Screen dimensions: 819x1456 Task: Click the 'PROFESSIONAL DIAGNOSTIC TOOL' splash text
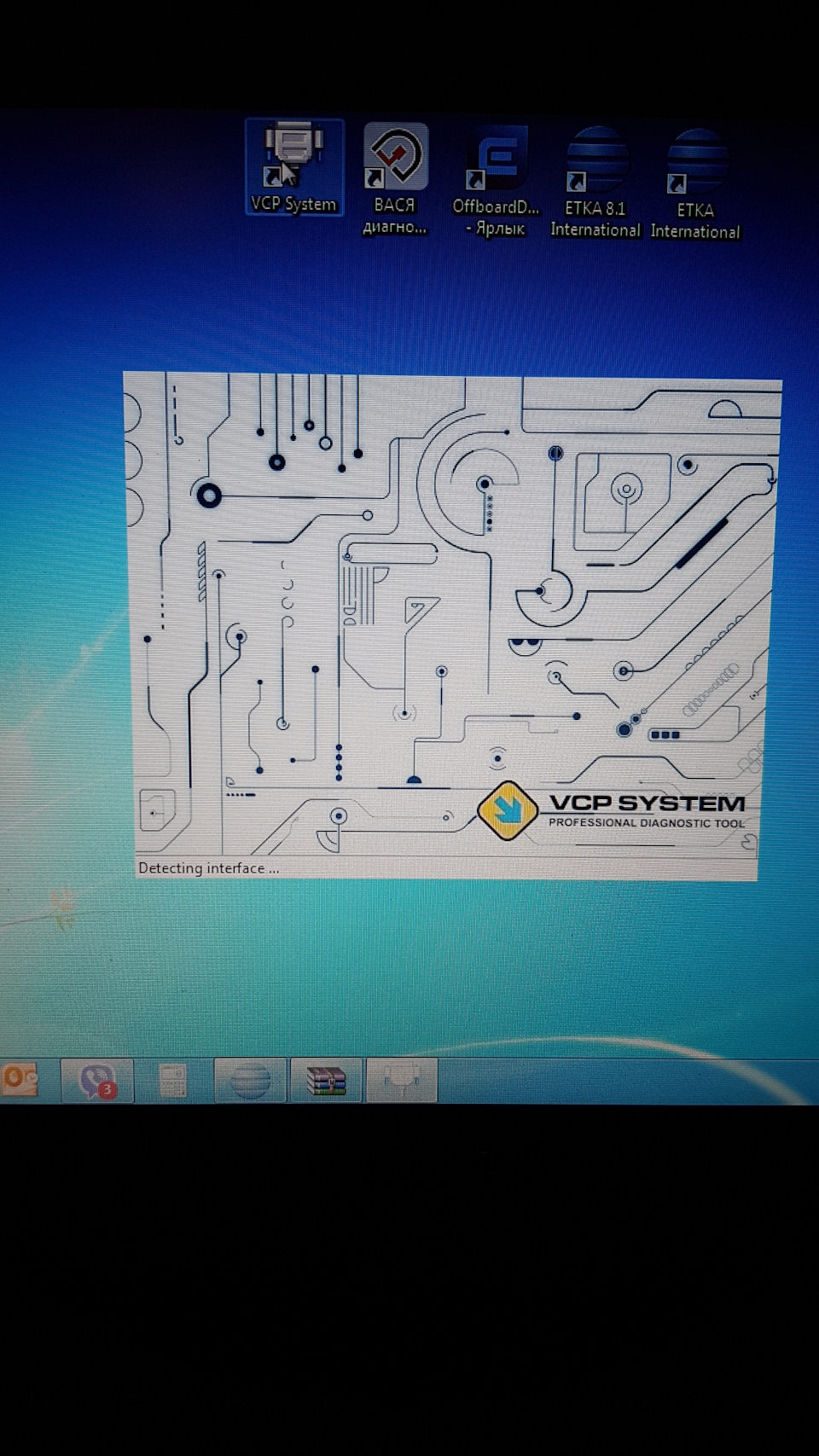click(647, 823)
